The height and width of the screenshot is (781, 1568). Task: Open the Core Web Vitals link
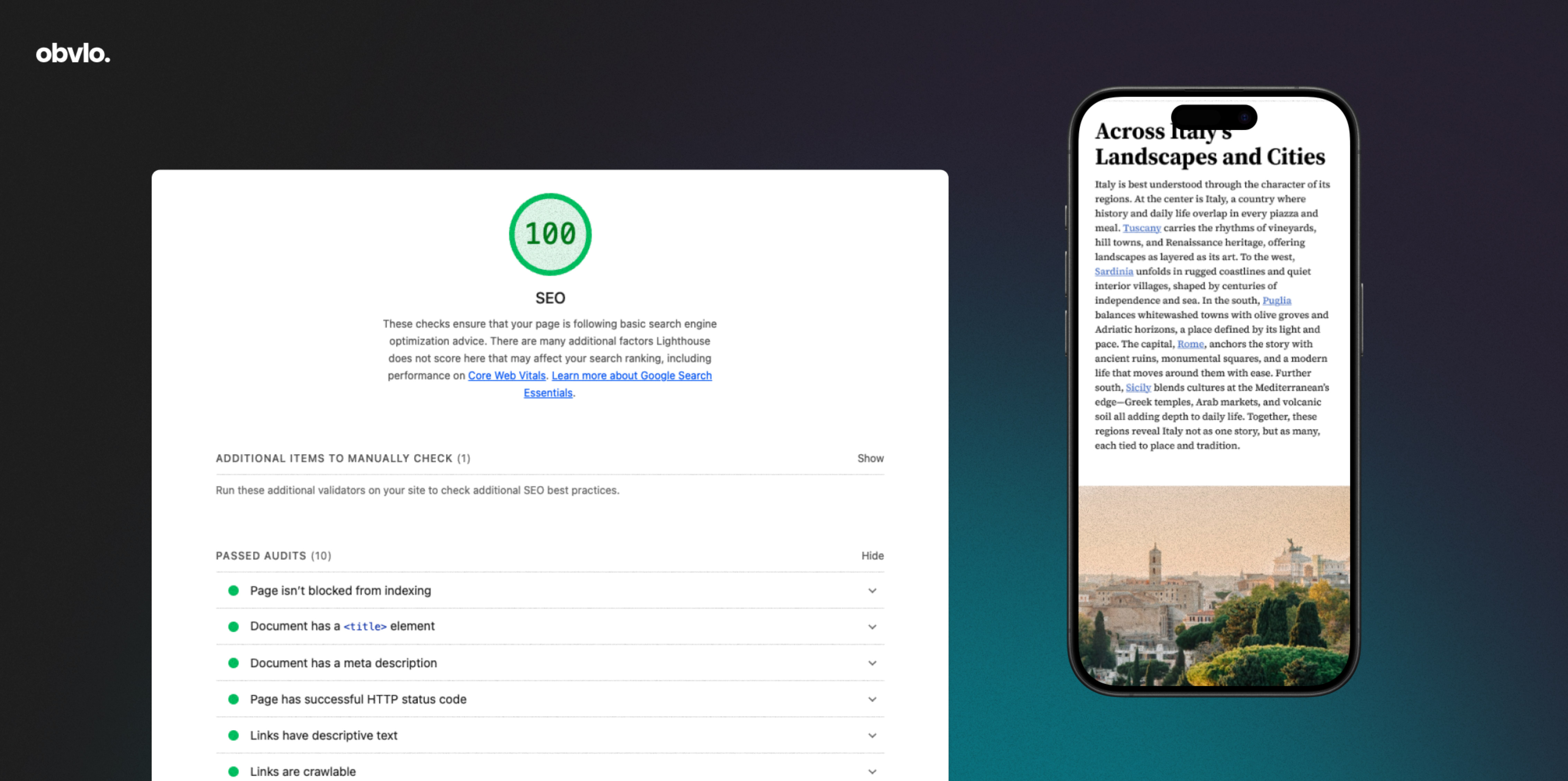pos(507,375)
